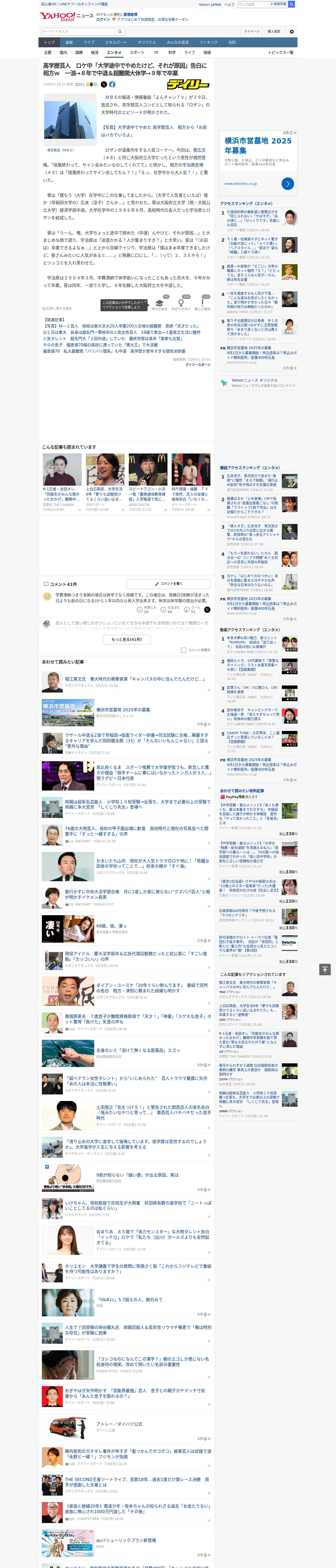Click the デイリー publisher logo
This screenshot has height=1568, width=336.
pos(188,85)
